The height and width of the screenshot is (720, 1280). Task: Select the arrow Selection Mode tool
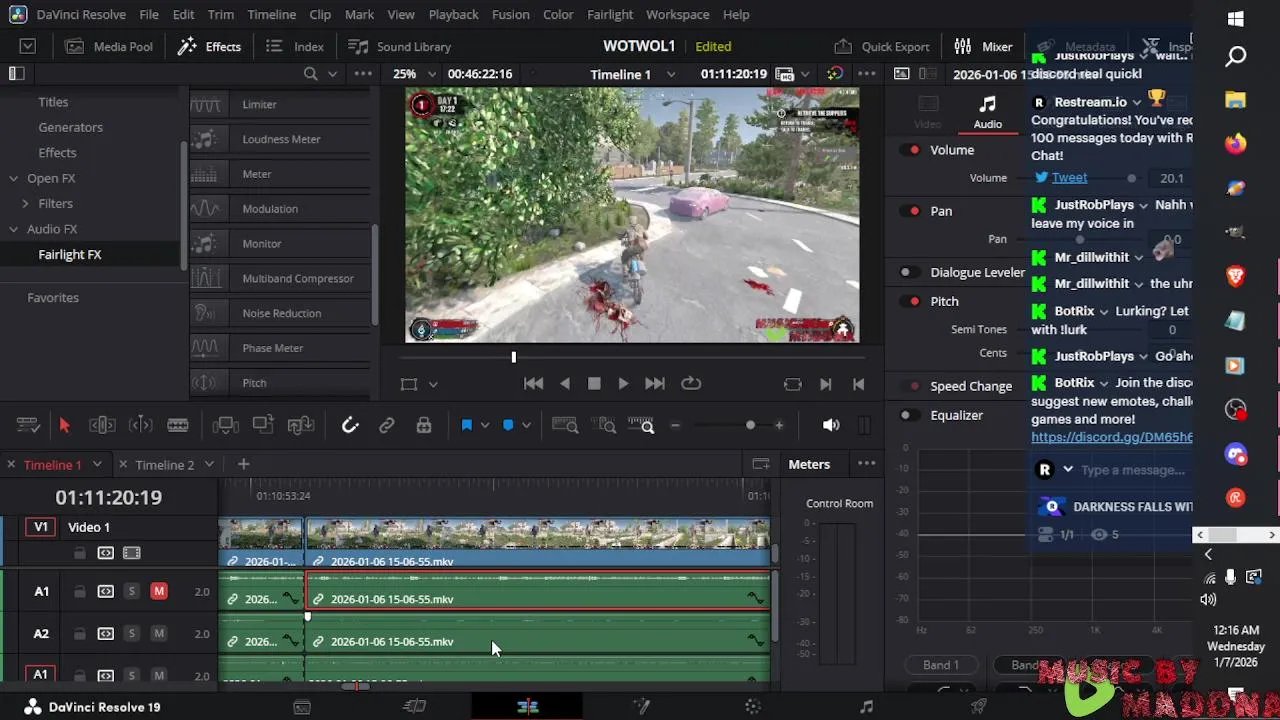[64, 426]
